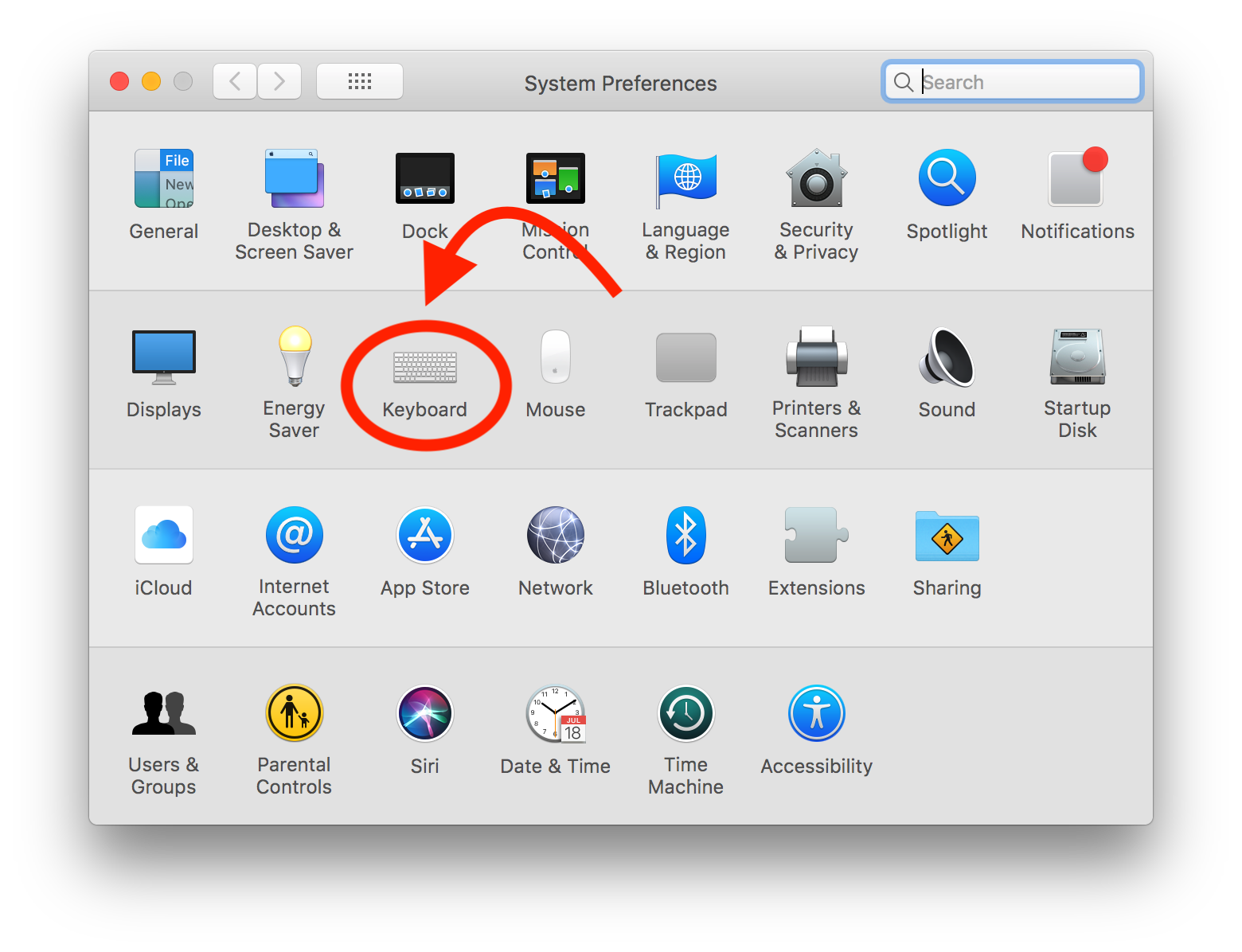Click the forward navigation arrow
The height and width of the screenshot is (952, 1242).
click(x=279, y=81)
